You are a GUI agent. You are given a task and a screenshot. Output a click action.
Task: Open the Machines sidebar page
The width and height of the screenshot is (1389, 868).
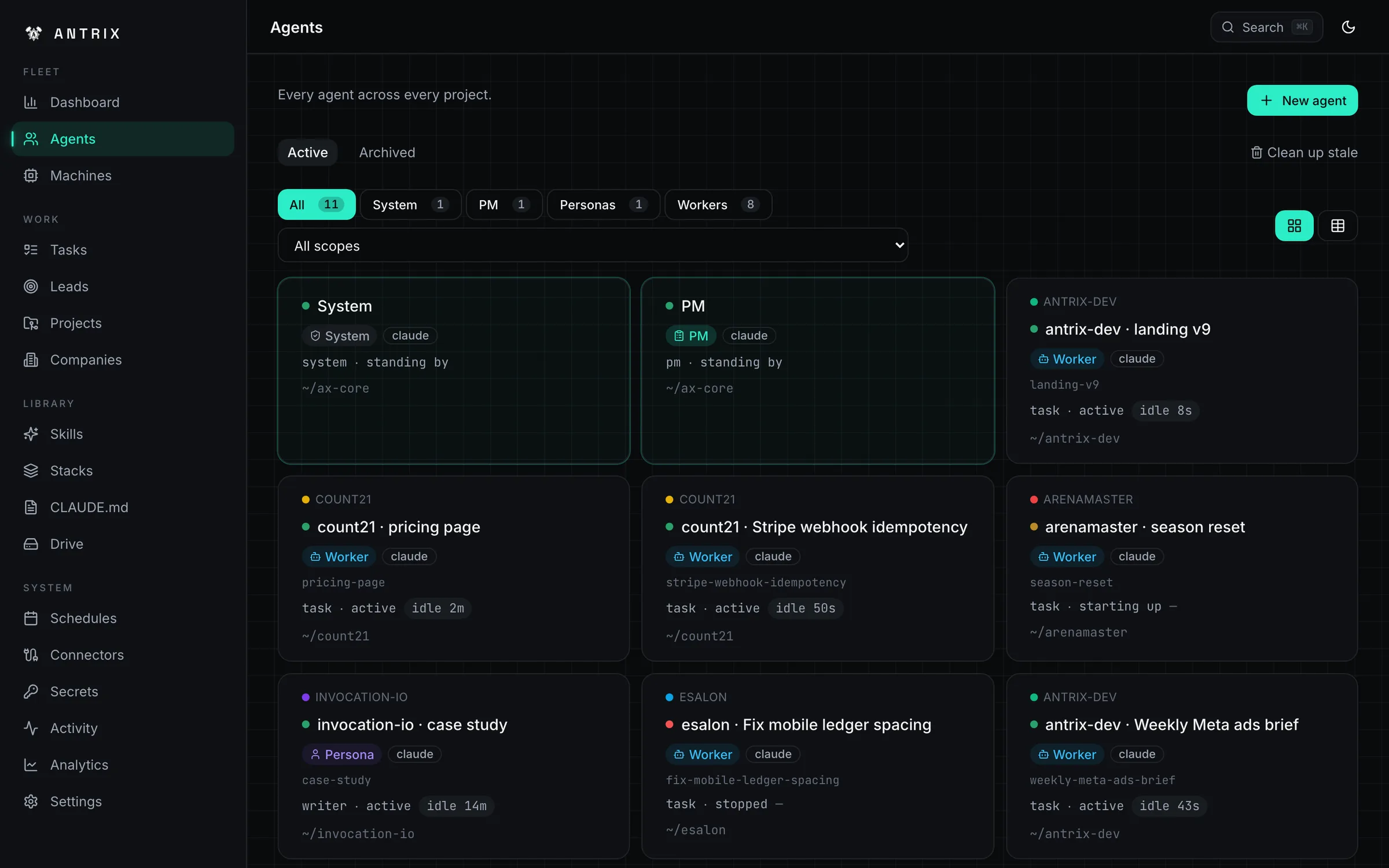click(123, 175)
